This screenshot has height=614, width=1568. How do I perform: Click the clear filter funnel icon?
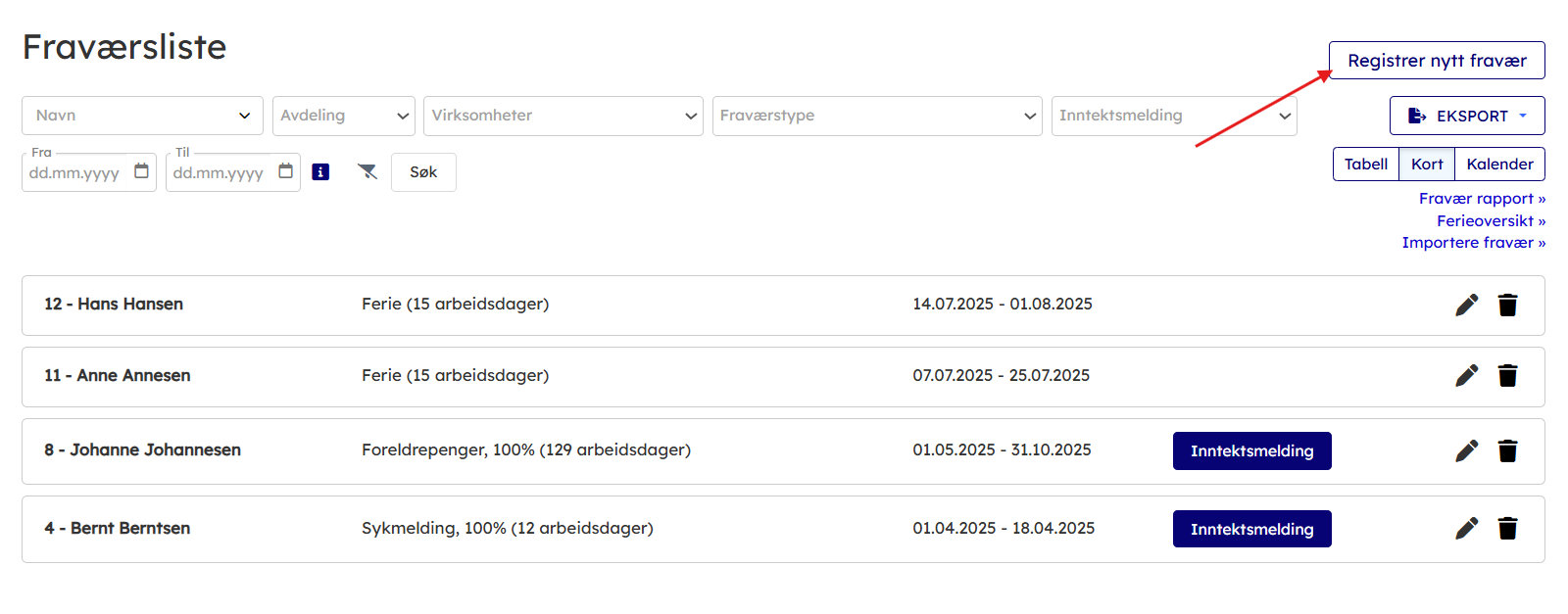tap(367, 172)
